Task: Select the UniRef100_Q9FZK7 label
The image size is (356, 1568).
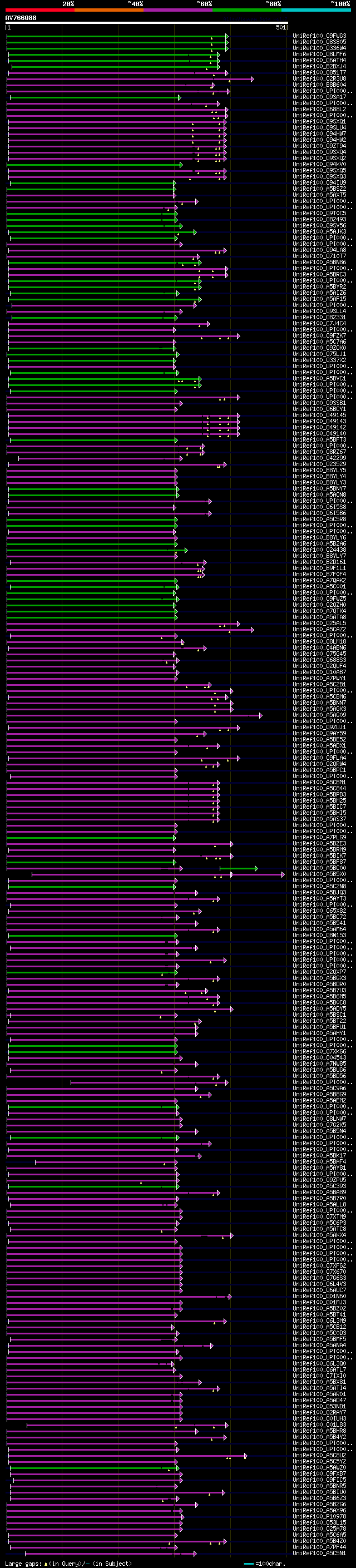Action: [x=319, y=335]
